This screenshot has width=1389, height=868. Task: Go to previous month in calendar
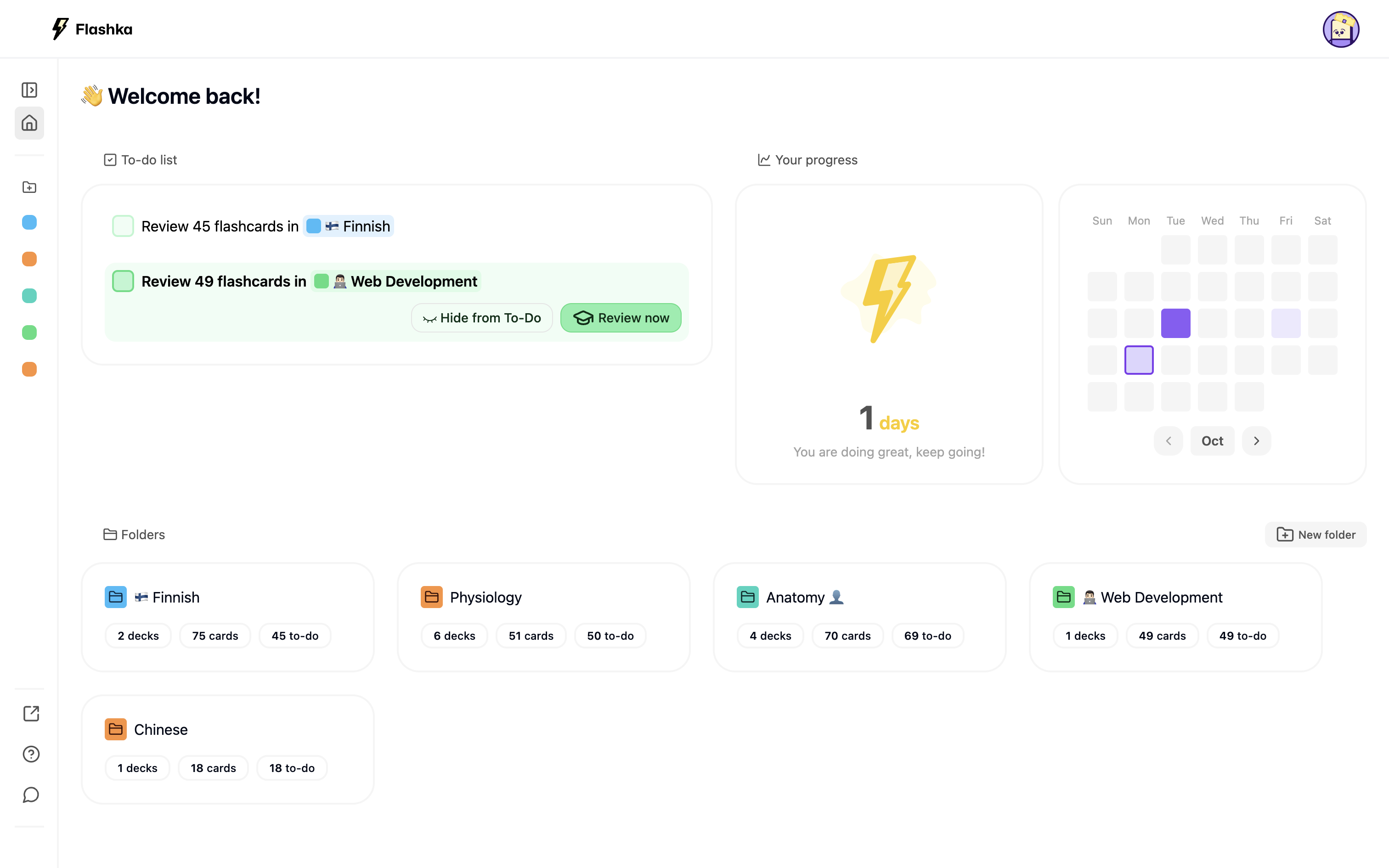(1168, 441)
